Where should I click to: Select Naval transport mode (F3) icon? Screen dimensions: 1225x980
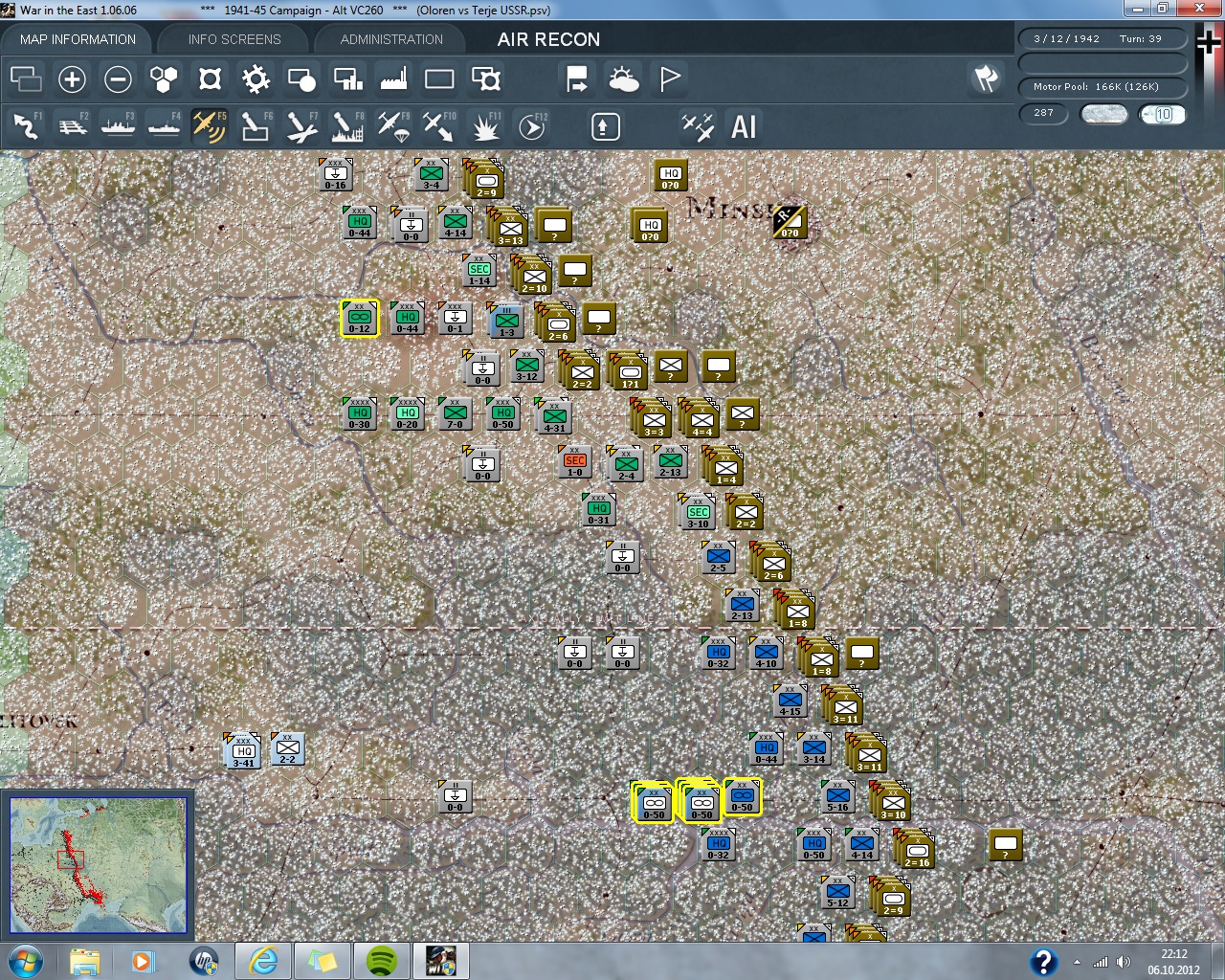click(118, 126)
